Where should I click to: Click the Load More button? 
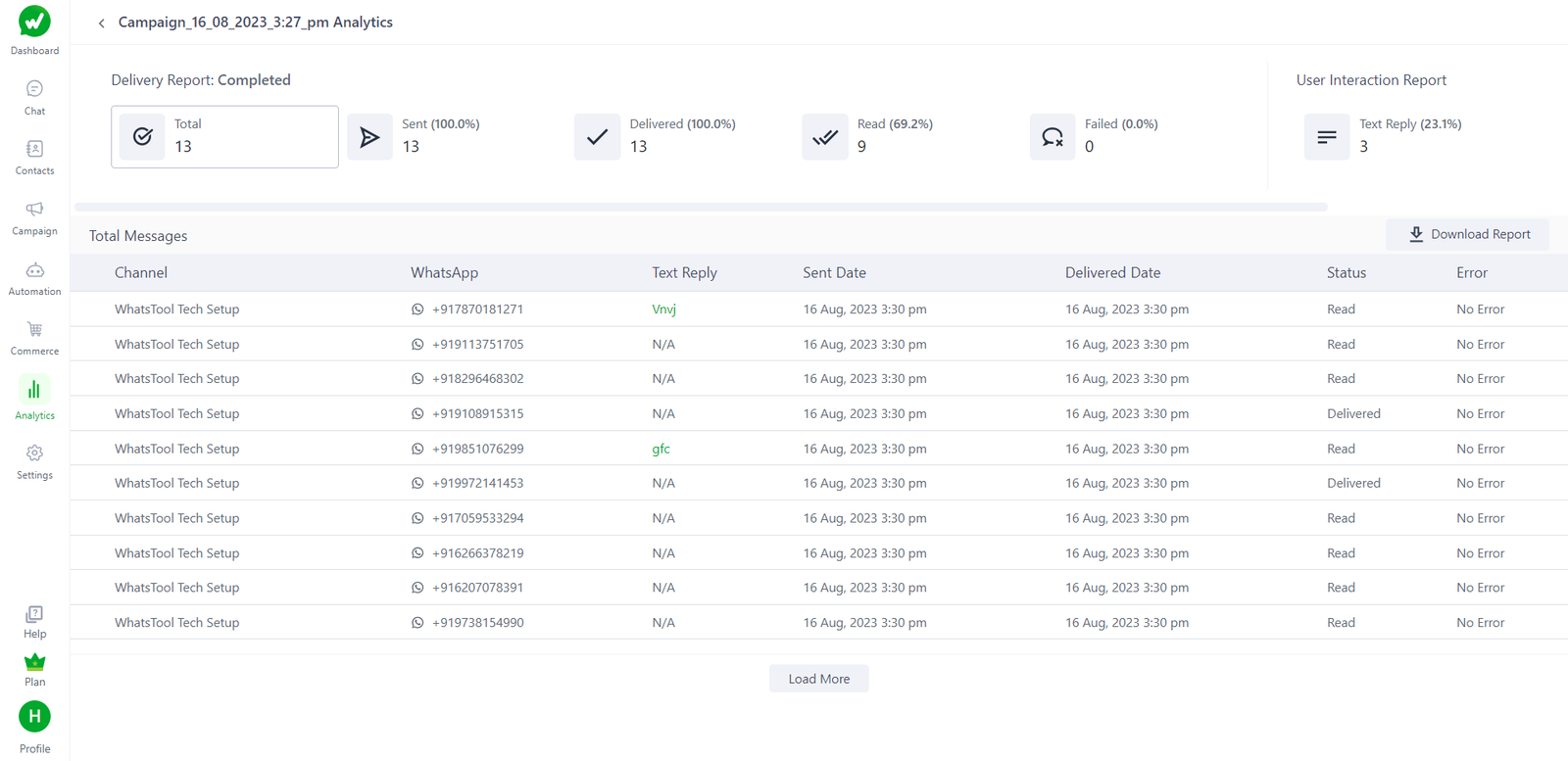click(x=818, y=679)
